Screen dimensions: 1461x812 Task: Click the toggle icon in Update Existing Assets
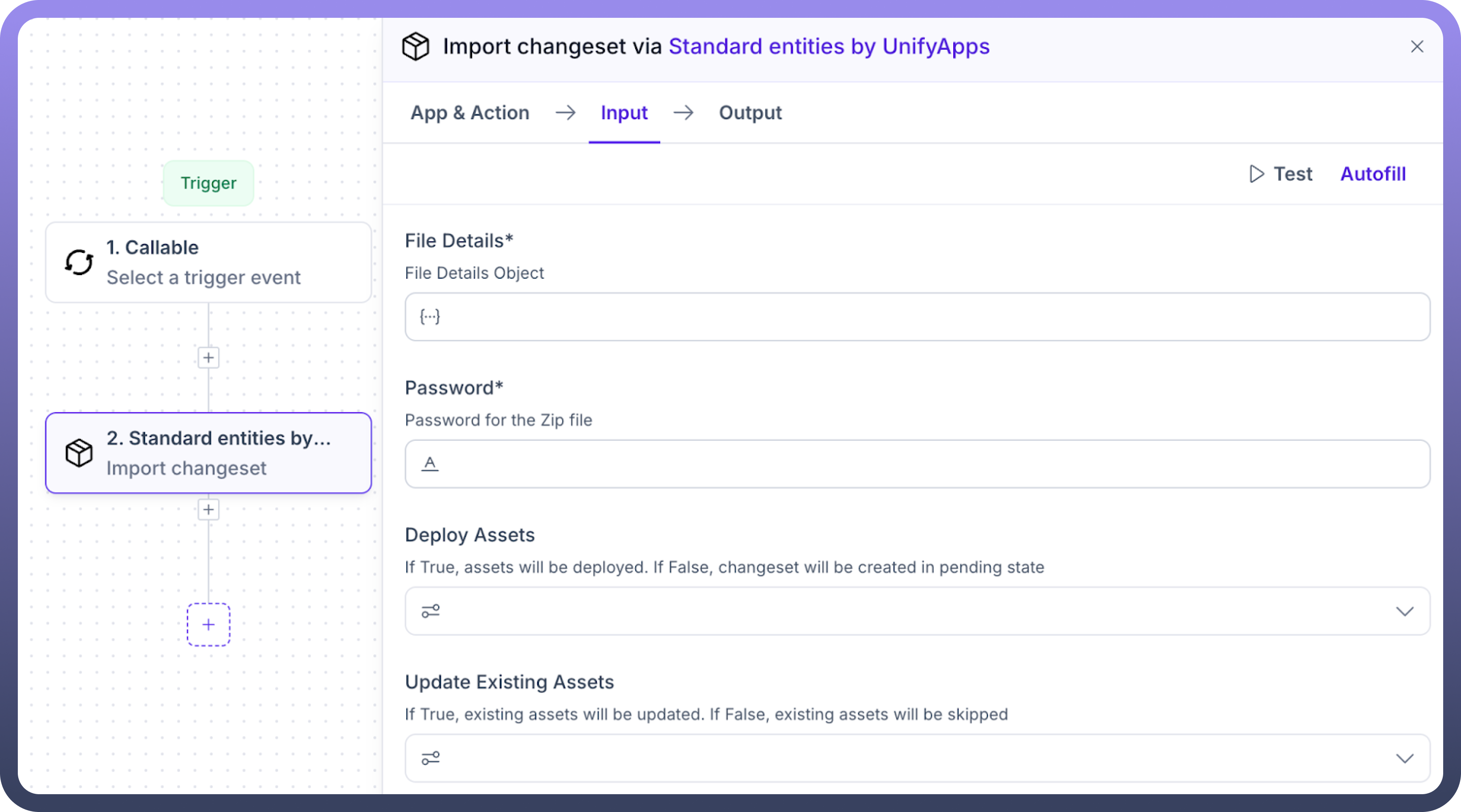(x=430, y=758)
